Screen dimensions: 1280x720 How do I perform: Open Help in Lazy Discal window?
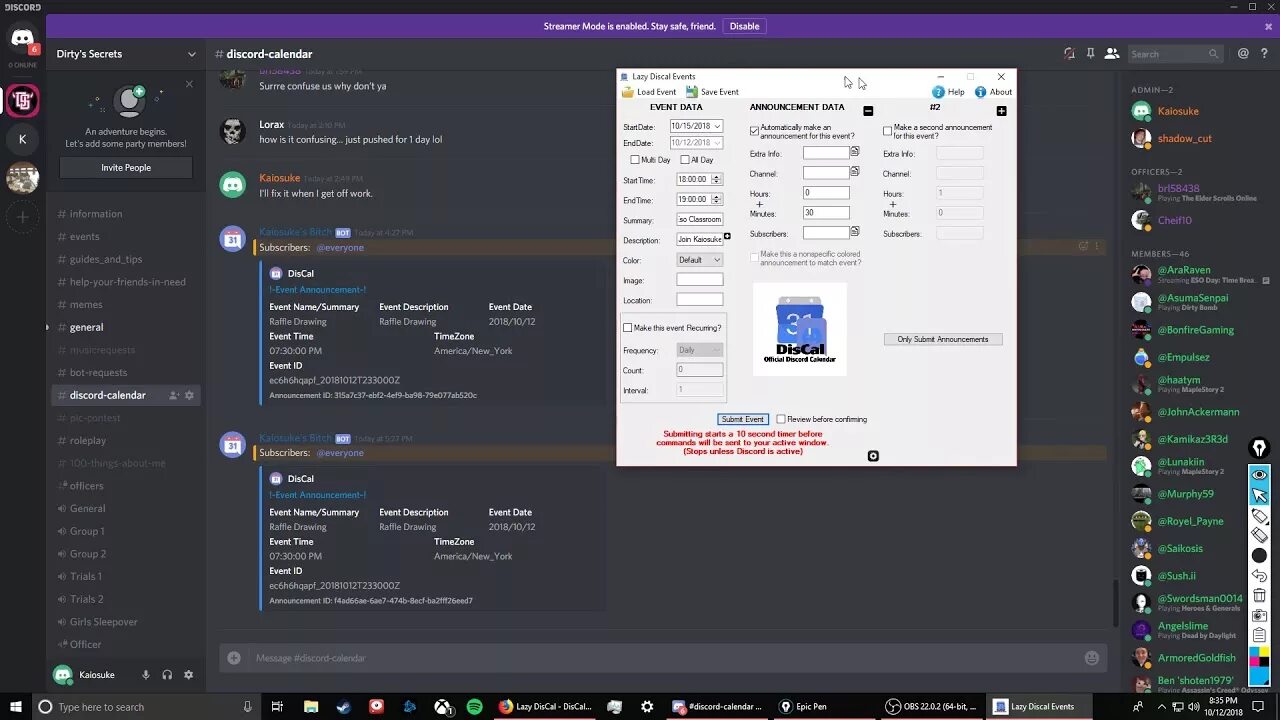(x=948, y=92)
